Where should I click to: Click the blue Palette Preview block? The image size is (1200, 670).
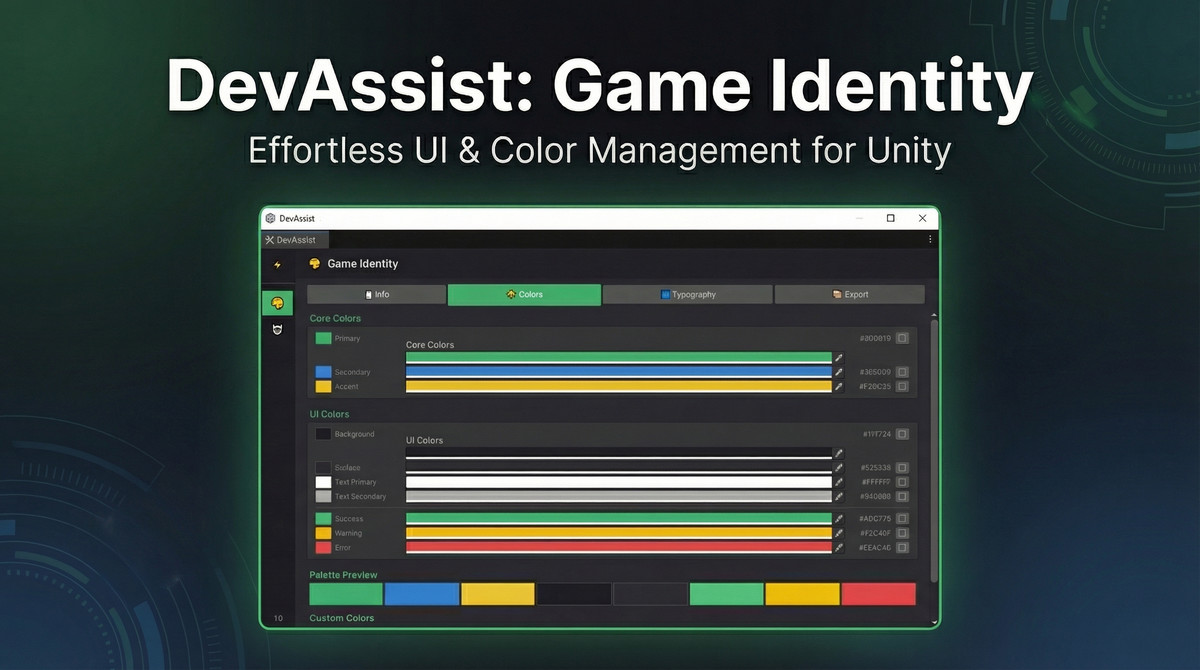click(422, 594)
